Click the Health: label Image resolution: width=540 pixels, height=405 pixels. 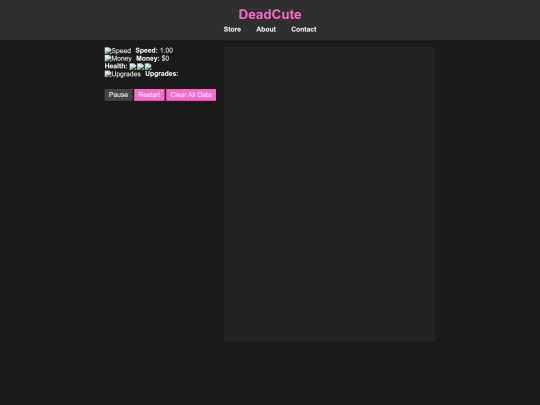tap(116, 66)
